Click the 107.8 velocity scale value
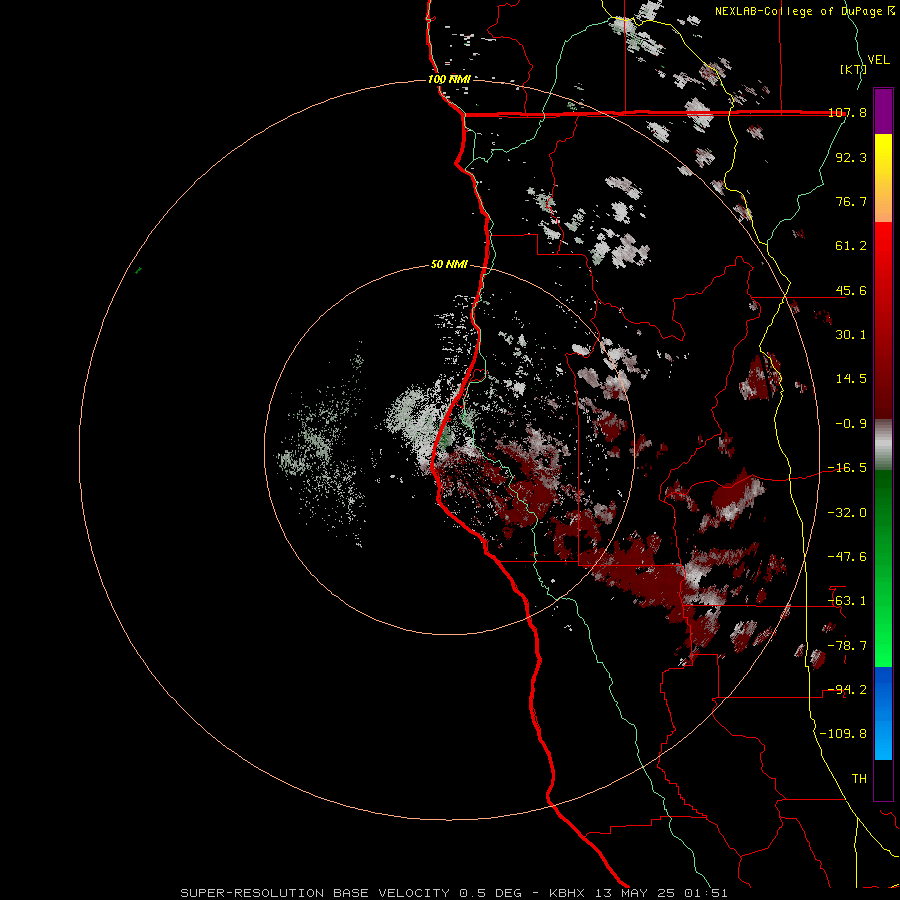The width and height of the screenshot is (900, 900). pyautogui.click(x=847, y=112)
